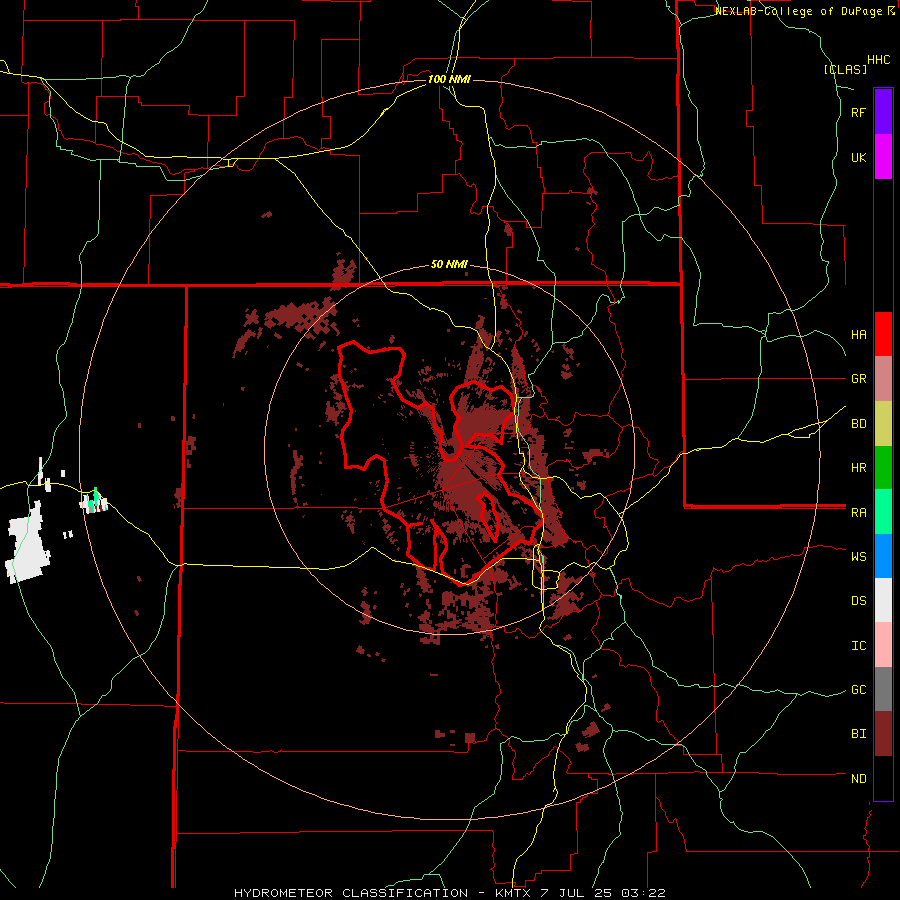Image resolution: width=900 pixels, height=900 pixels.
Task: Click the IC legend label
Action: click(x=858, y=646)
